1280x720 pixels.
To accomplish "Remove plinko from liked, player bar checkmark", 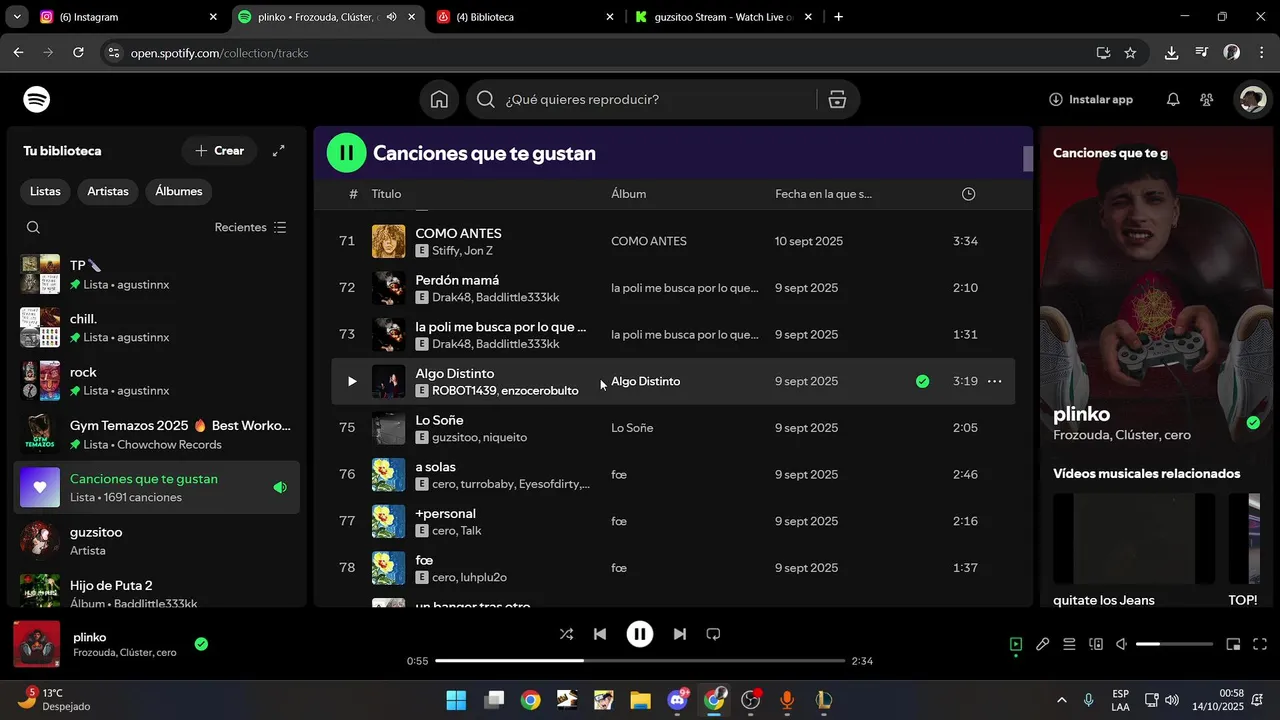I will point(201,644).
